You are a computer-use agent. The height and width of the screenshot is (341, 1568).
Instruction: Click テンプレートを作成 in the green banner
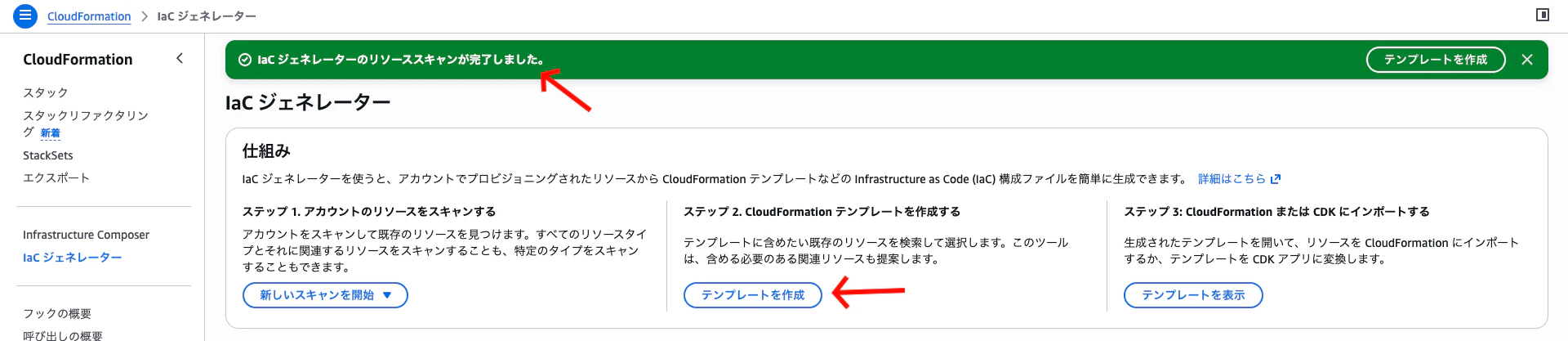(x=1436, y=60)
